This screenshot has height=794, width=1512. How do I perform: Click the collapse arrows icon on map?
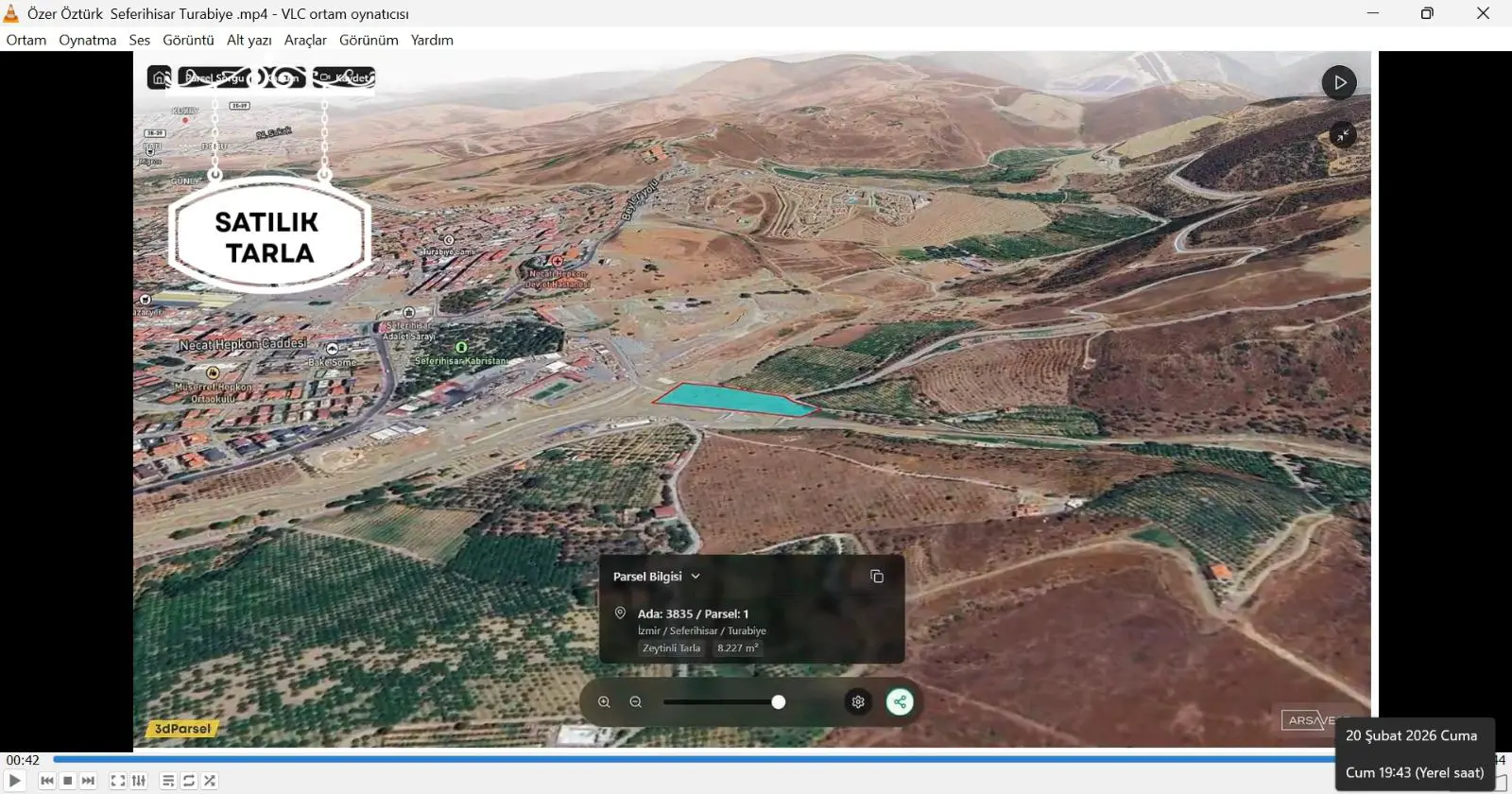tap(1343, 135)
